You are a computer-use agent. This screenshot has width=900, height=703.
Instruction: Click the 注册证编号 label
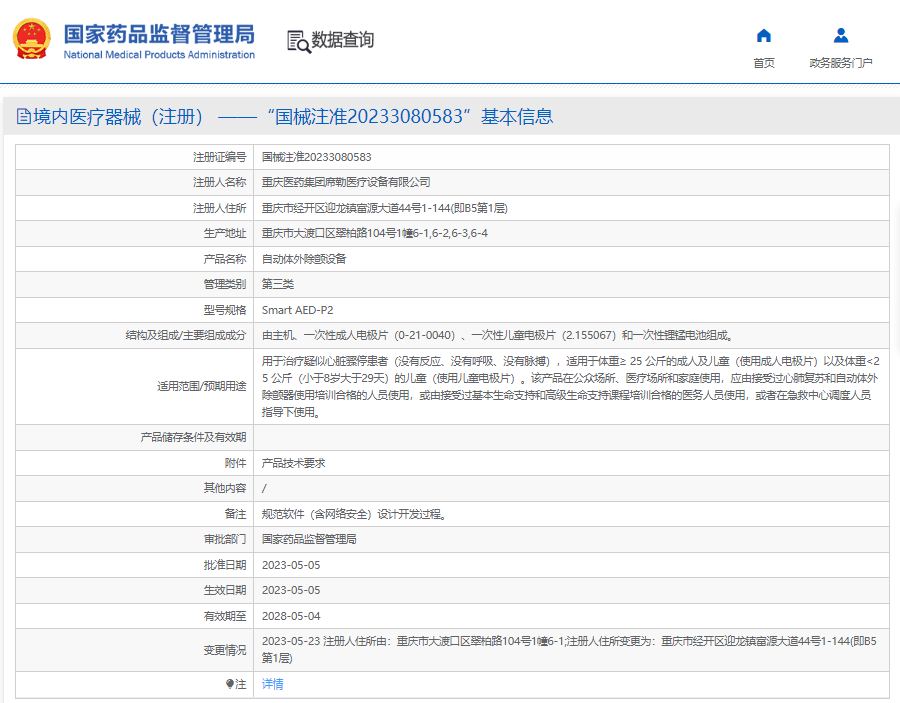219,157
